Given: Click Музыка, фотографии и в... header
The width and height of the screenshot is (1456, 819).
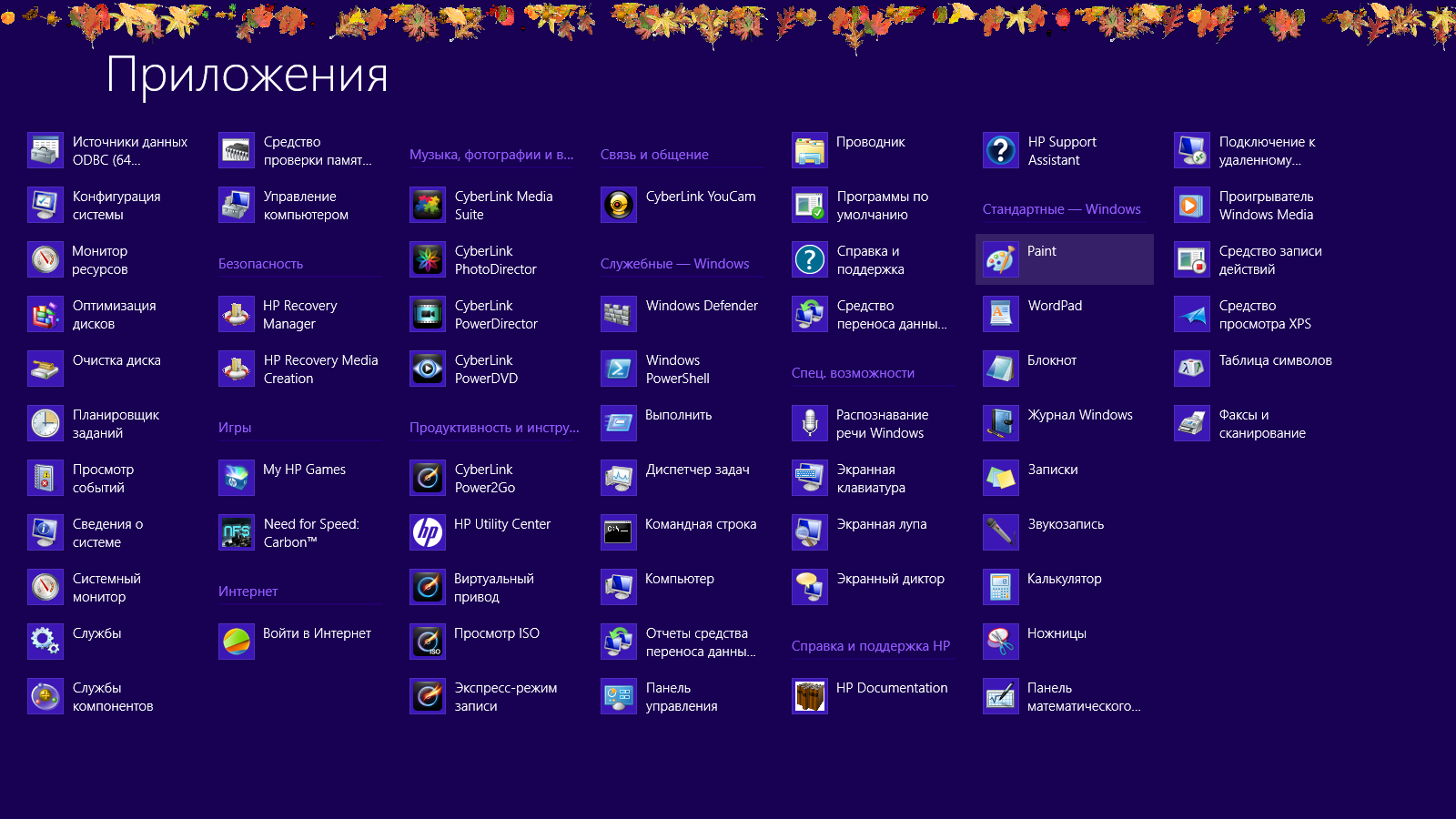Looking at the screenshot, I should tap(491, 155).
